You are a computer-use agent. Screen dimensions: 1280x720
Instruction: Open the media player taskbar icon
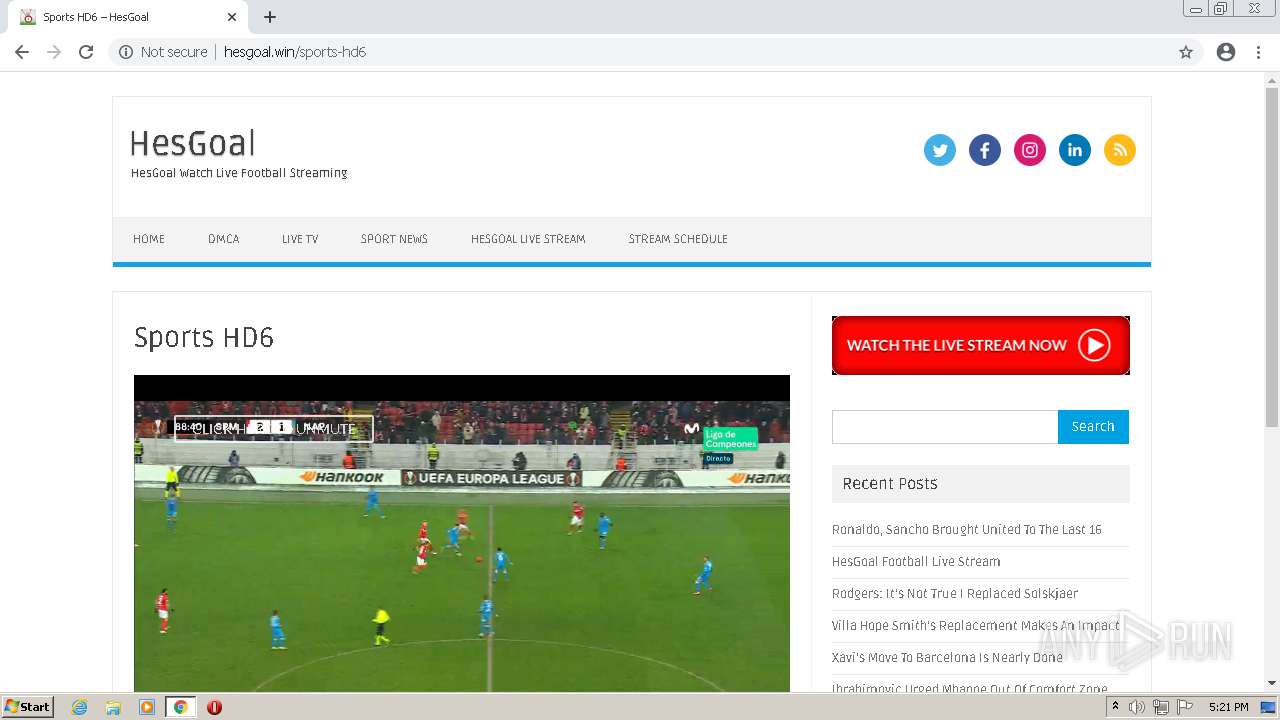(147, 707)
